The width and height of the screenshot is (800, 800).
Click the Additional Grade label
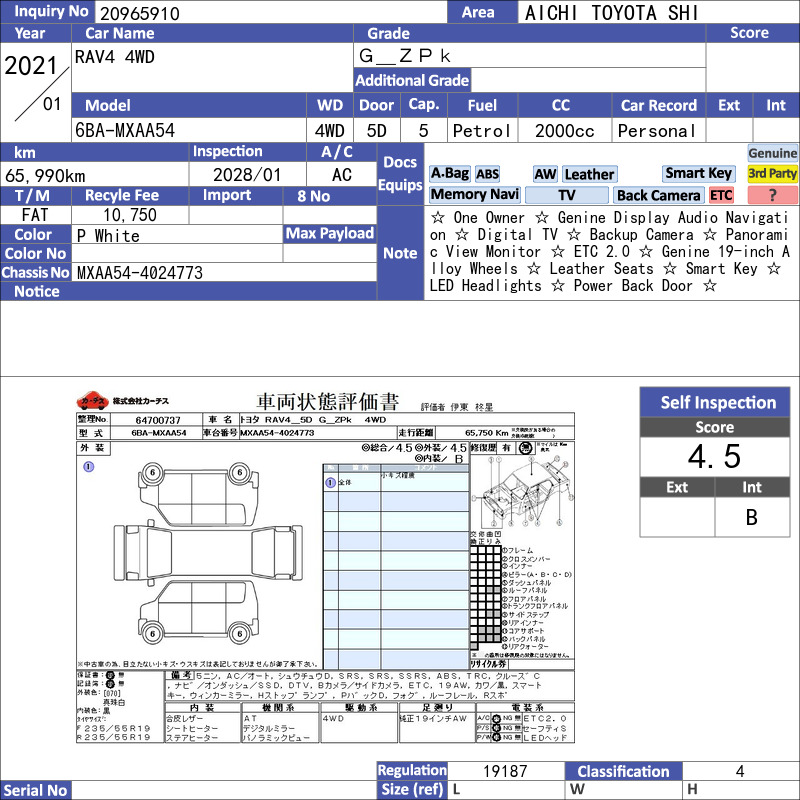tap(412, 80)
